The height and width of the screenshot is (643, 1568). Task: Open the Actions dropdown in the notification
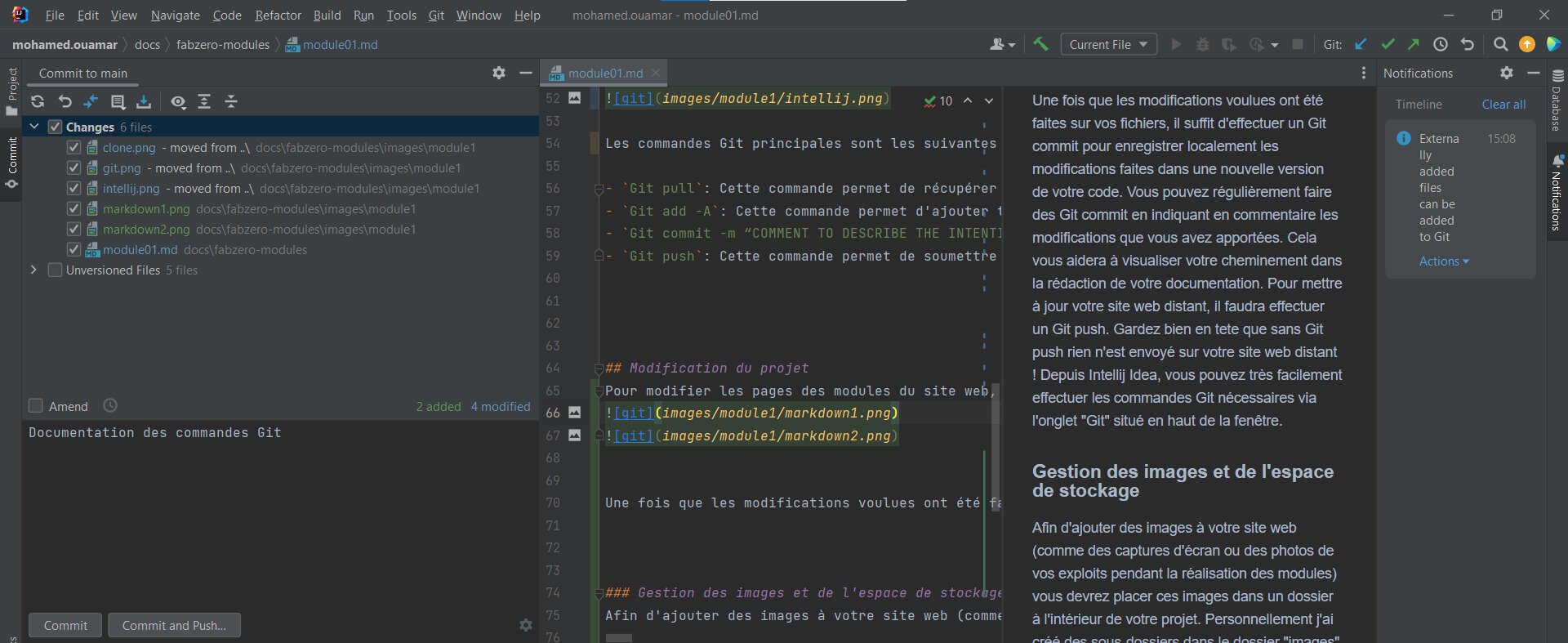coord(1444,261)
